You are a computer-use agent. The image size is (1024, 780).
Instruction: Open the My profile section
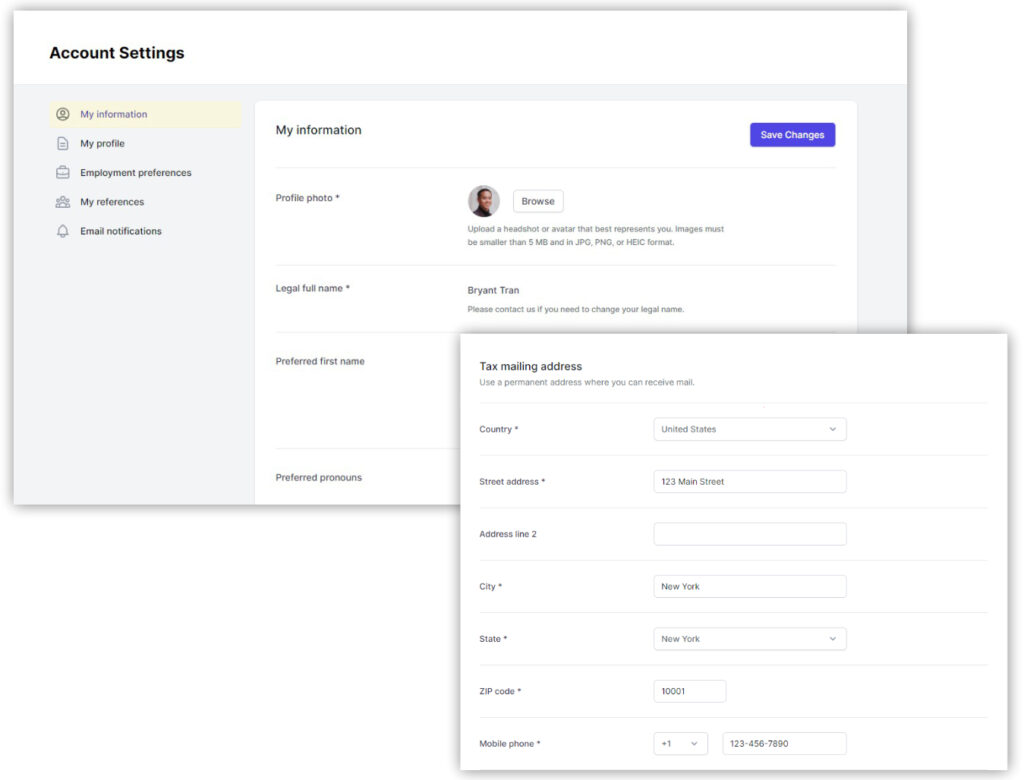tap(102, 144)
